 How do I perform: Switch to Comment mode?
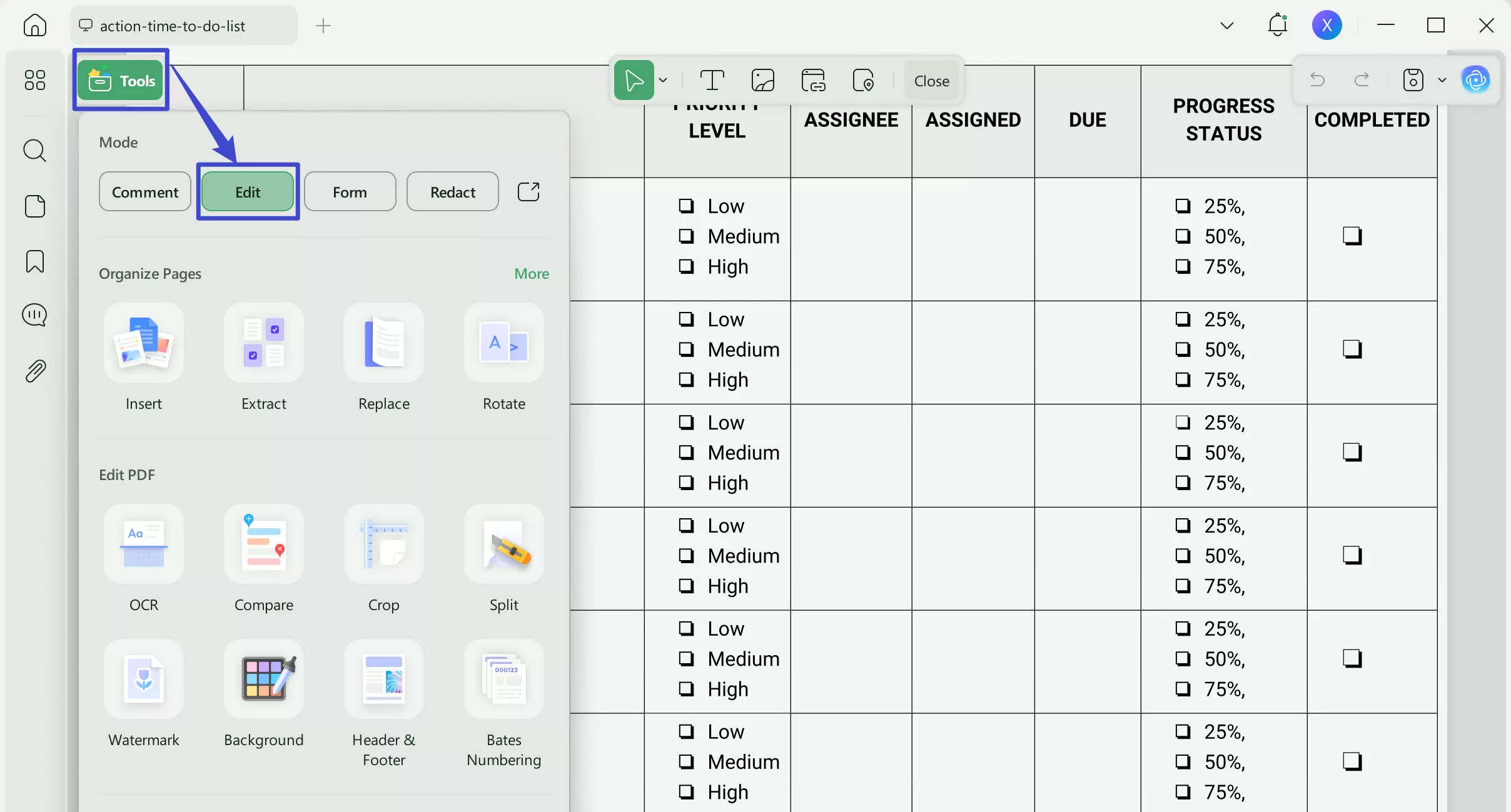click(x=144, y=192)
